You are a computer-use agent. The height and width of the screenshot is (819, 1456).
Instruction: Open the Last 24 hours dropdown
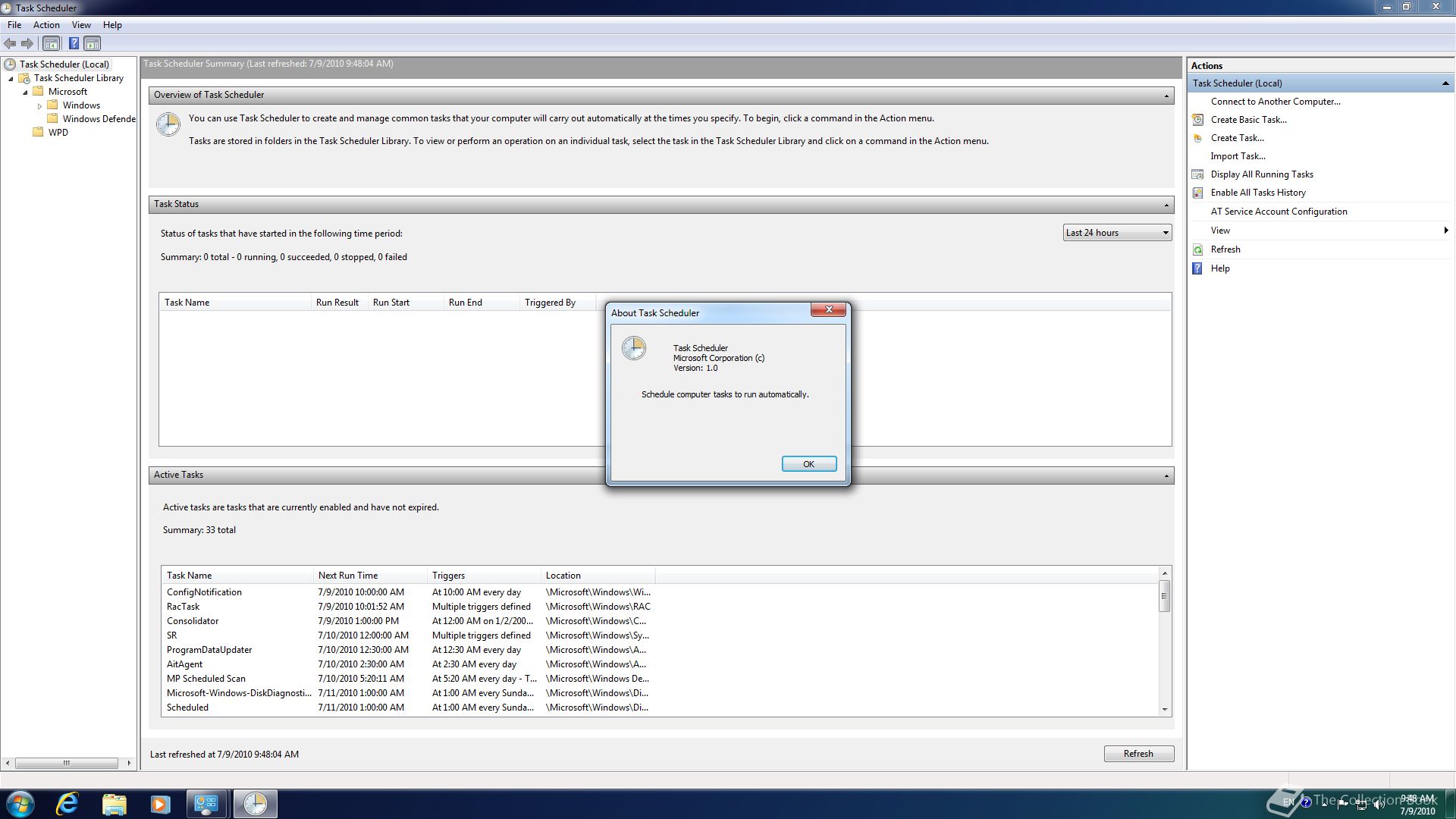coord(1117,233)
